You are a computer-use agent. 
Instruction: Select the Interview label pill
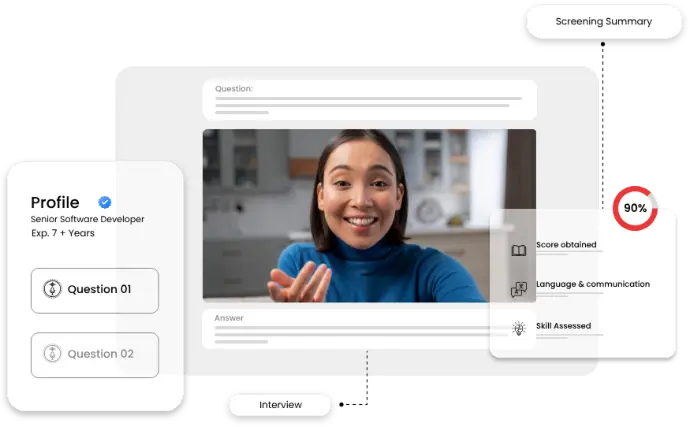pos(280,404)
